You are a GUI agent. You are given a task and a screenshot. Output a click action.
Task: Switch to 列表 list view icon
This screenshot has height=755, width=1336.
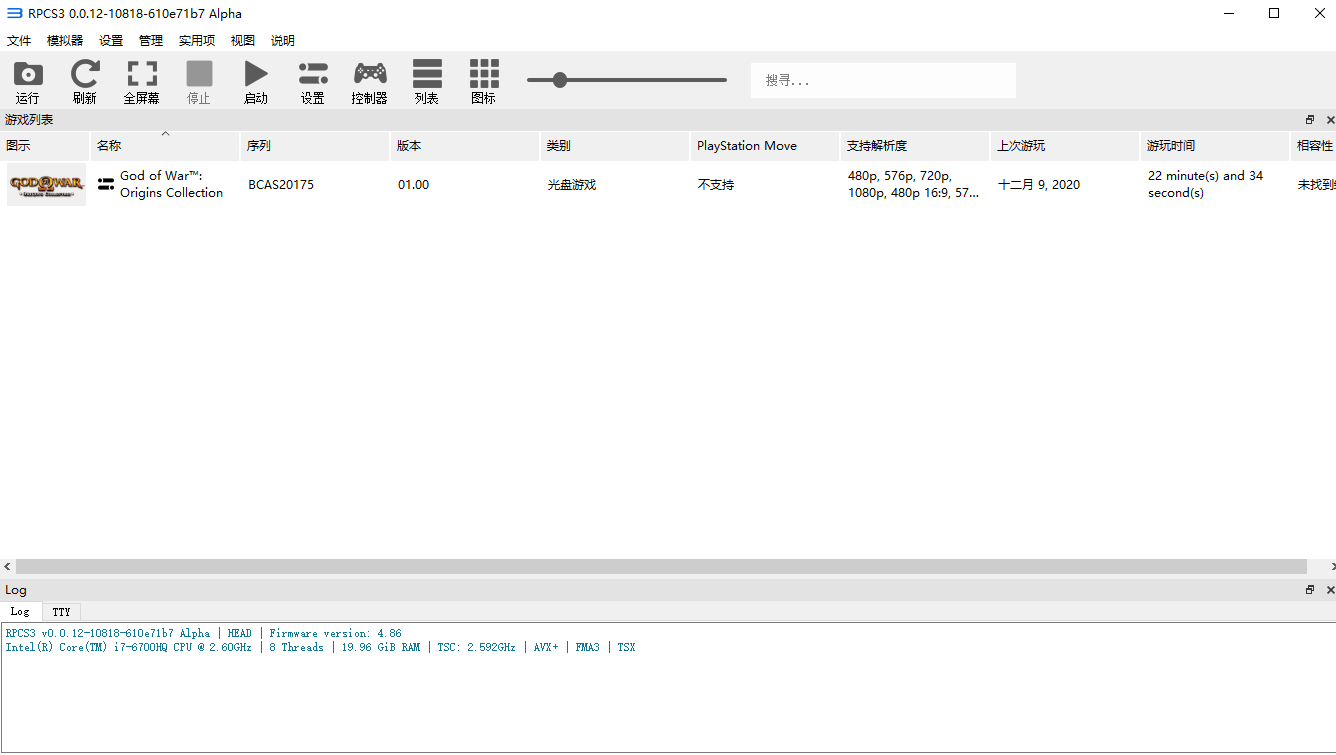(427, 74)
